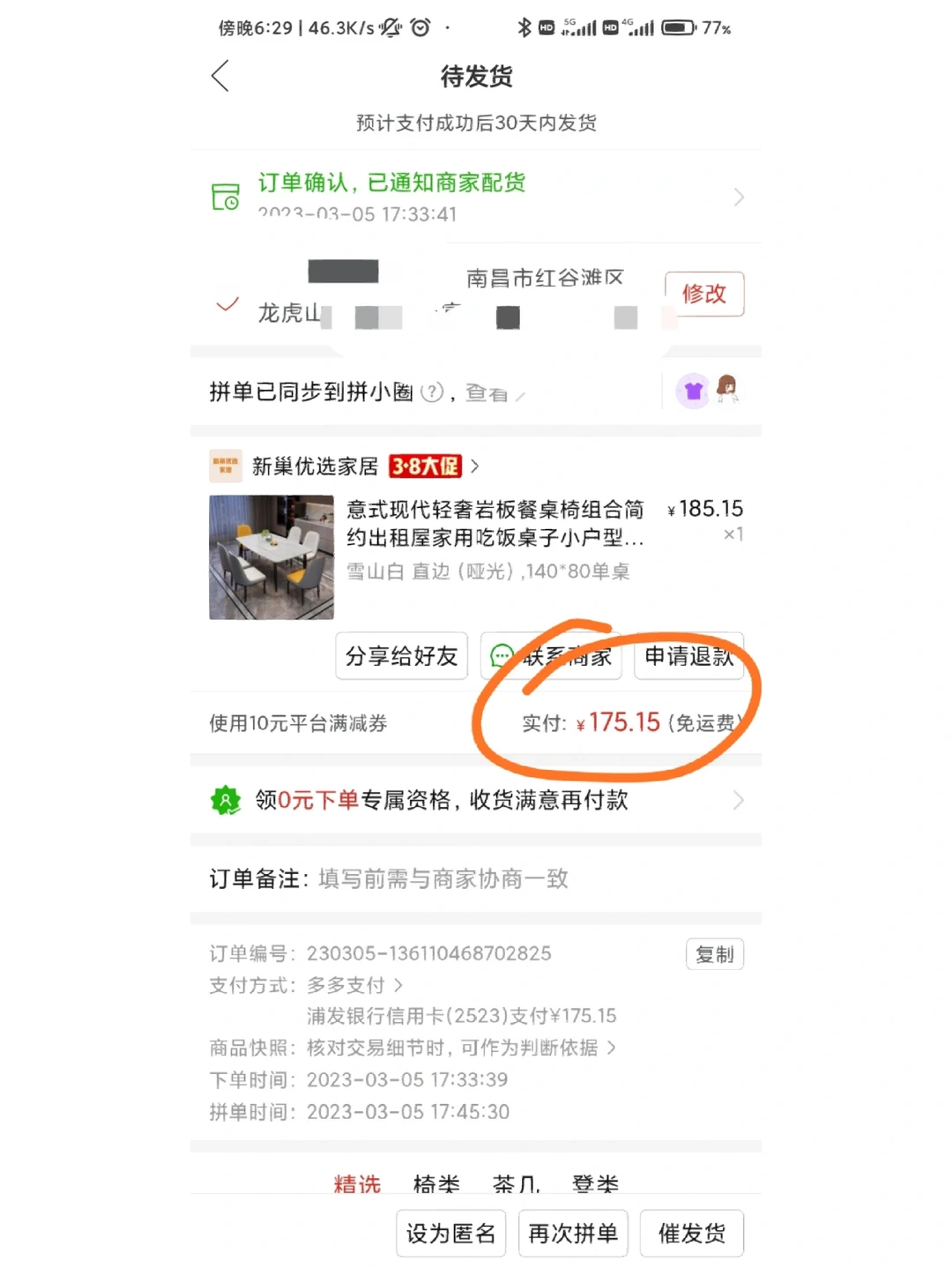This screenshot has height=1269, width=952.
Task: Expand the 领0元下单 offer chevron
Action: pos(738,800)
